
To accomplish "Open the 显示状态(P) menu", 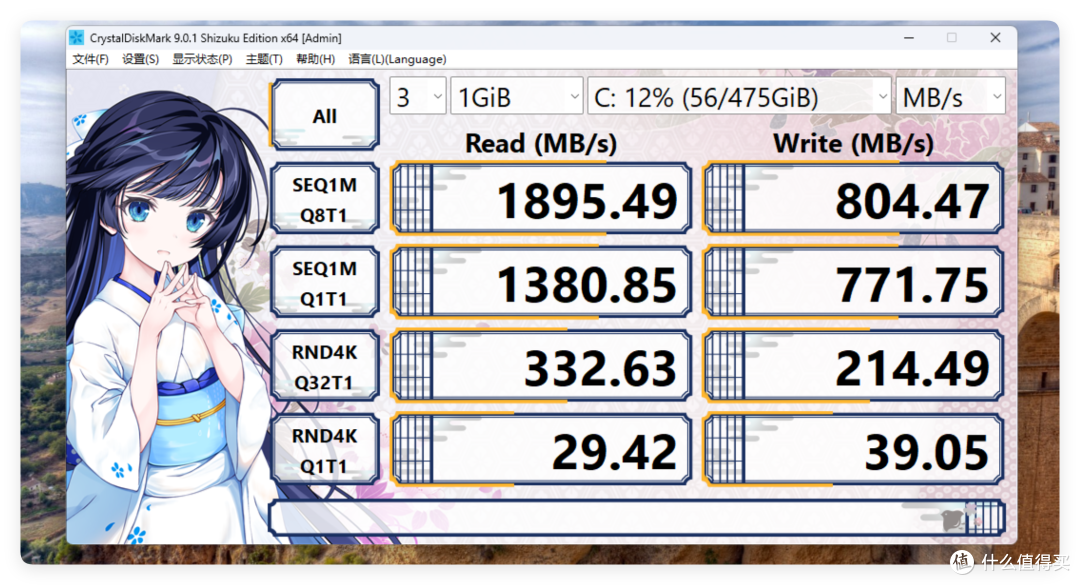I will (202, 59).
